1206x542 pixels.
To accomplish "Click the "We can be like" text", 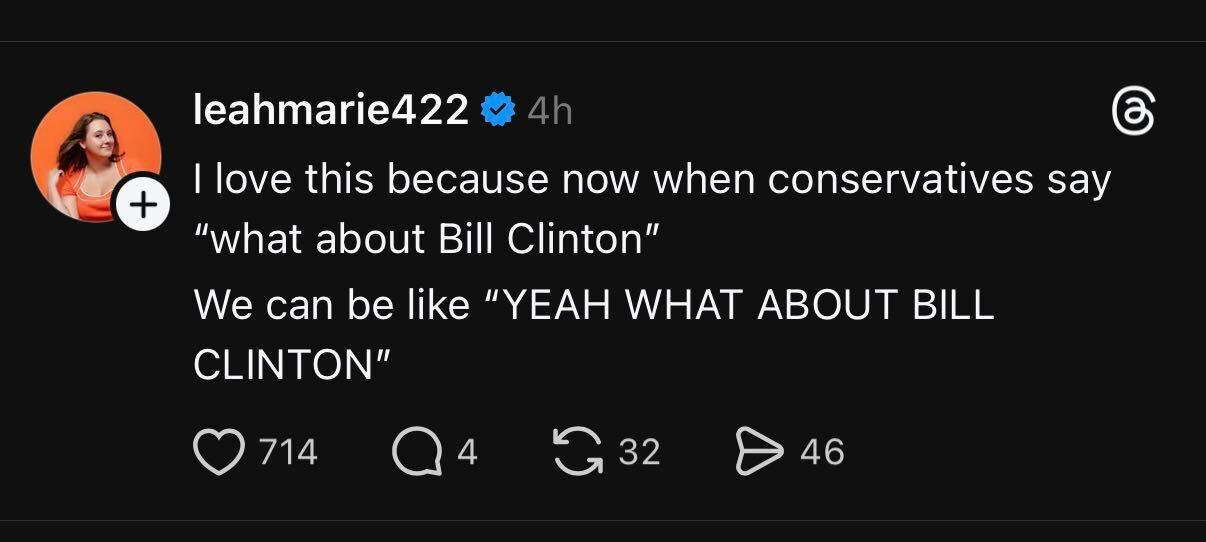I will (x=330, y=305).
